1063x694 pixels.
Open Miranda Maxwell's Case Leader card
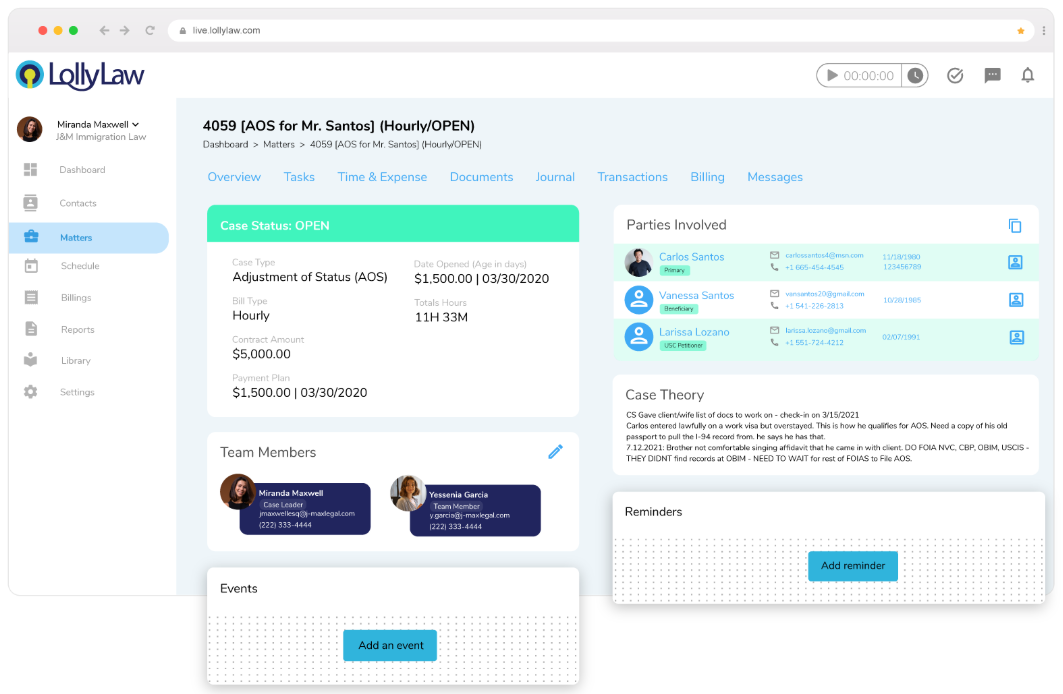[x=304, y=508]
